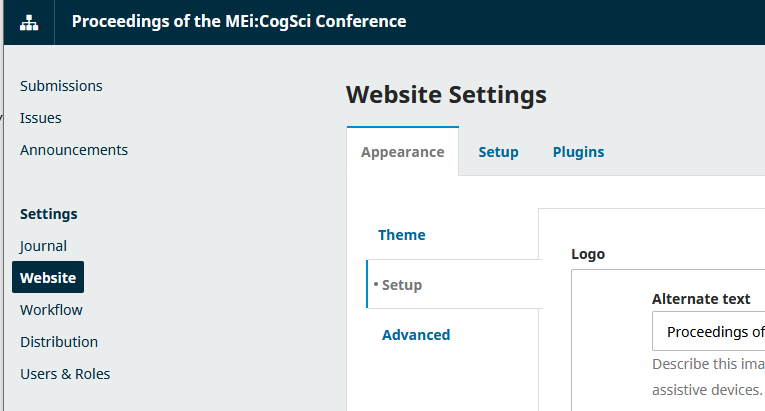765x411 pixels.
Task: Click the Logo section label
Action: (588, 254)
